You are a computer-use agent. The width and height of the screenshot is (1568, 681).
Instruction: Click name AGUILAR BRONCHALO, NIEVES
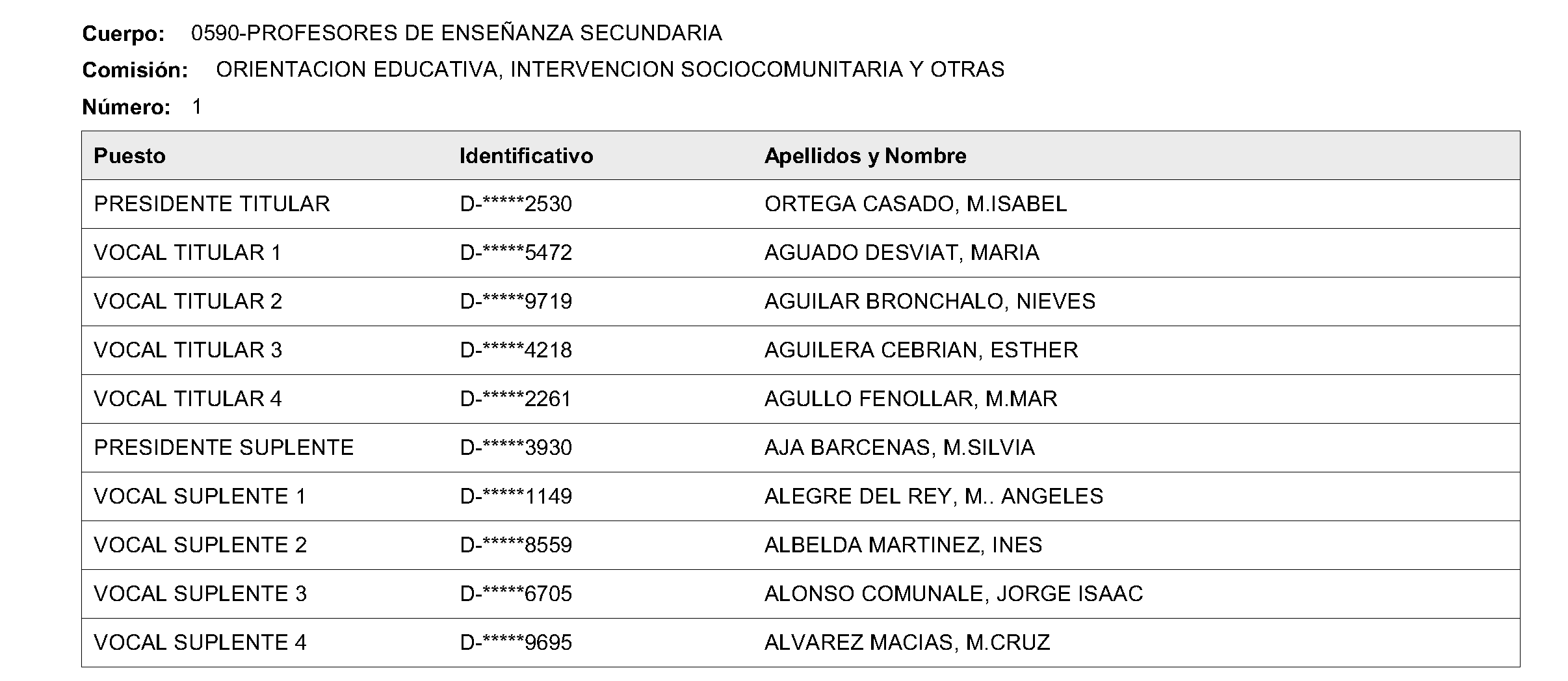[x=930, y=302]
